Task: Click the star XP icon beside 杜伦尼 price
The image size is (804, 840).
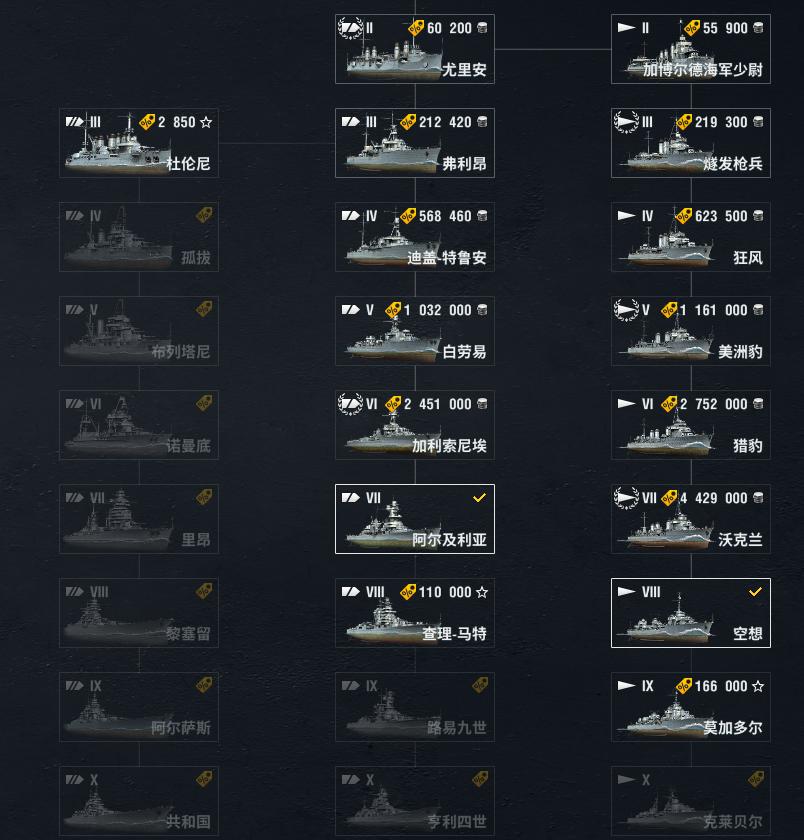Action: coord(206,122)
